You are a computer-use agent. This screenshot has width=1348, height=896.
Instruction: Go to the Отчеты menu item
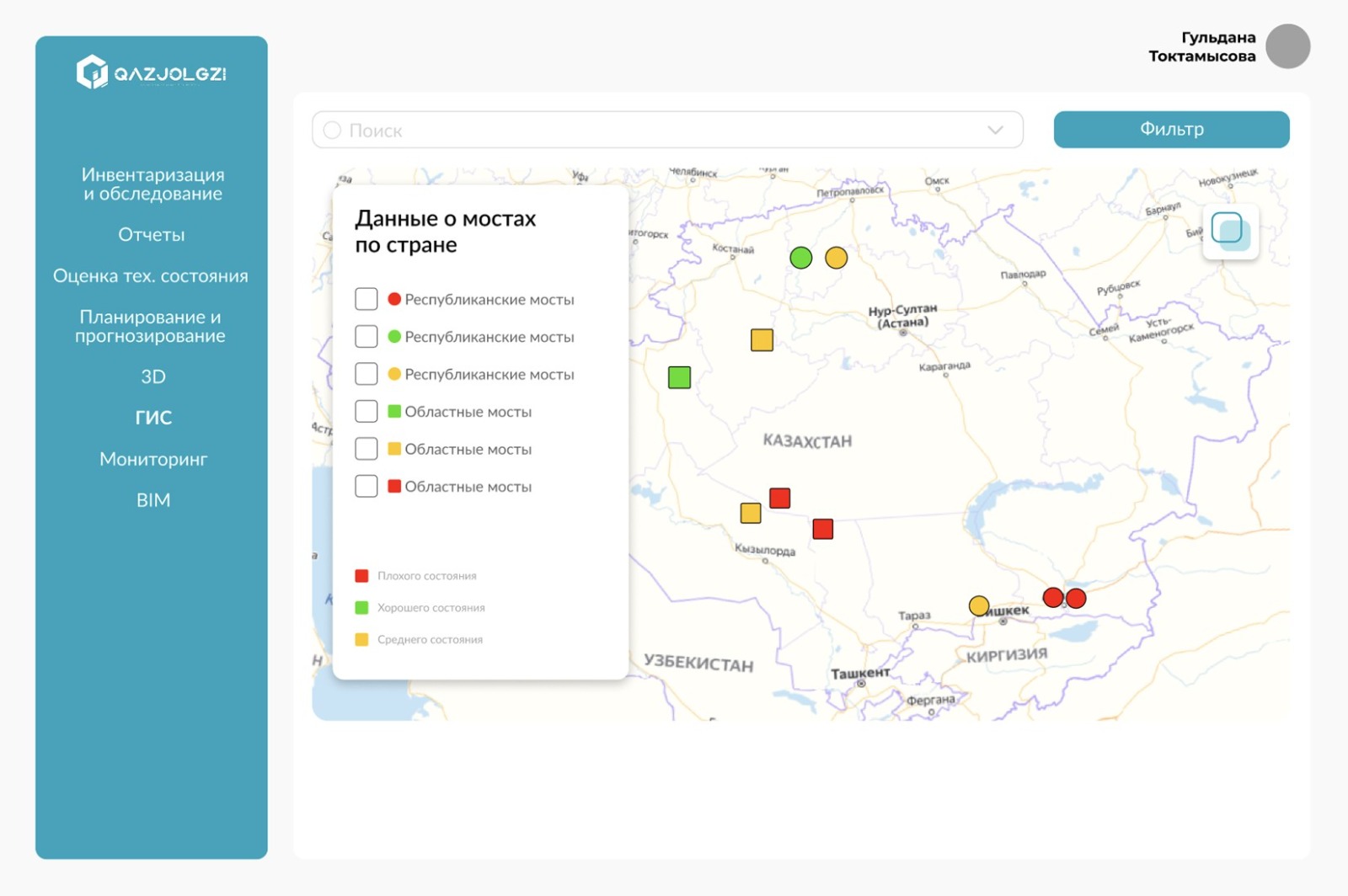[152, 235]
